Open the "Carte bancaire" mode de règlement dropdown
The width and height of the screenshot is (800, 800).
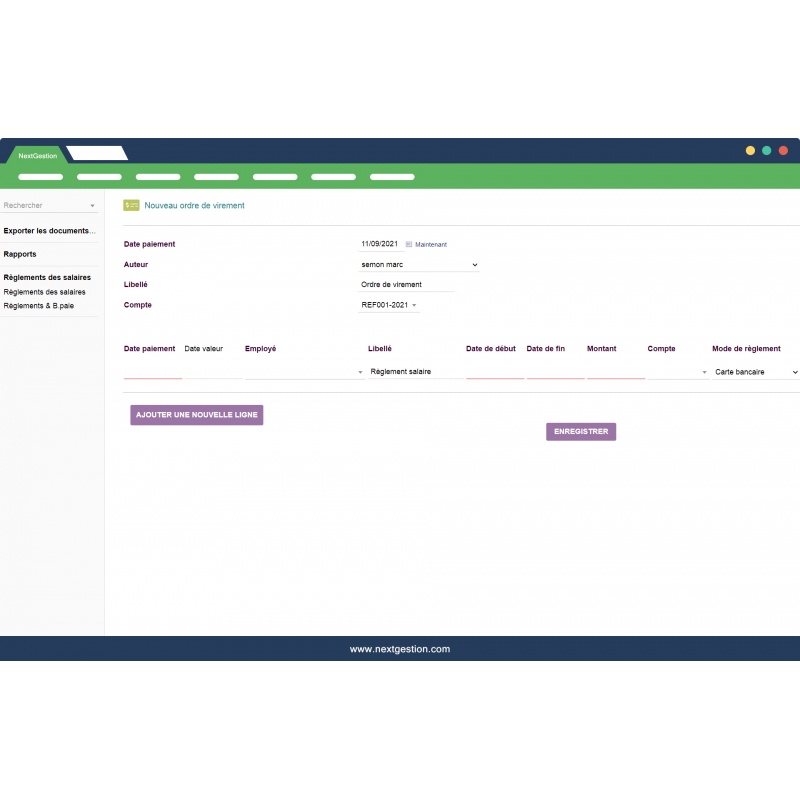[755, 372]
